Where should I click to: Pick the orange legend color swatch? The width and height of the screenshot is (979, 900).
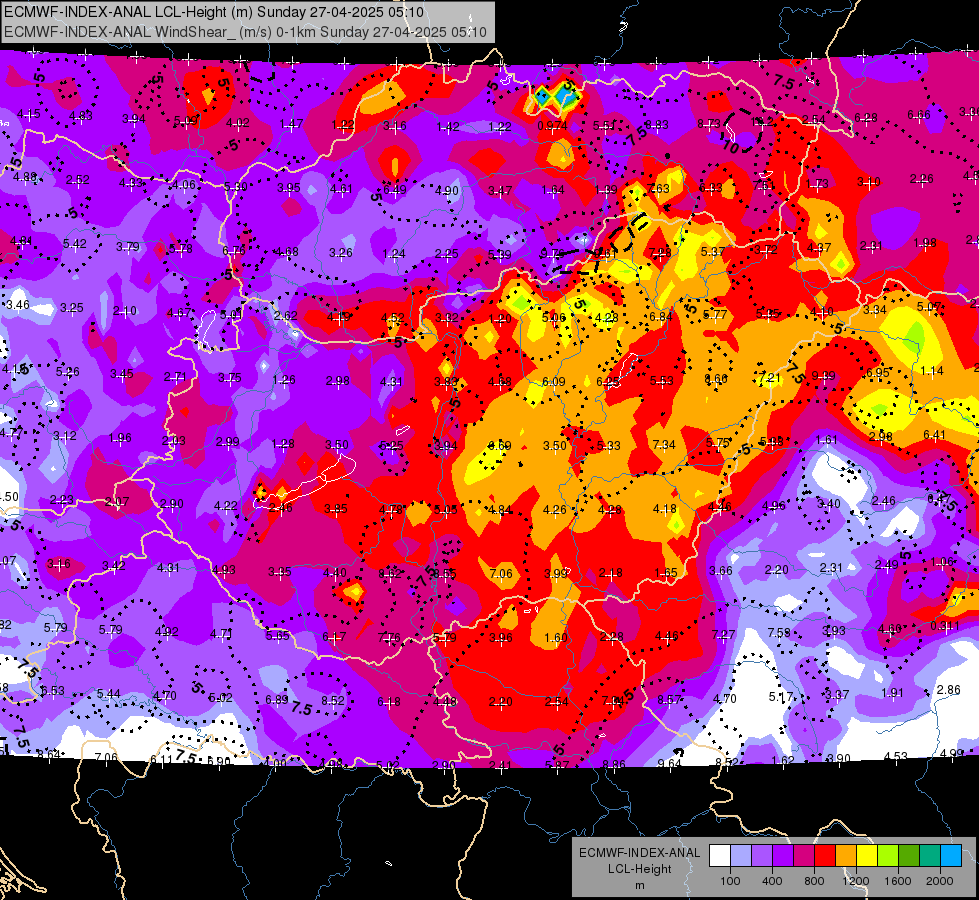(x=846, y=856)
